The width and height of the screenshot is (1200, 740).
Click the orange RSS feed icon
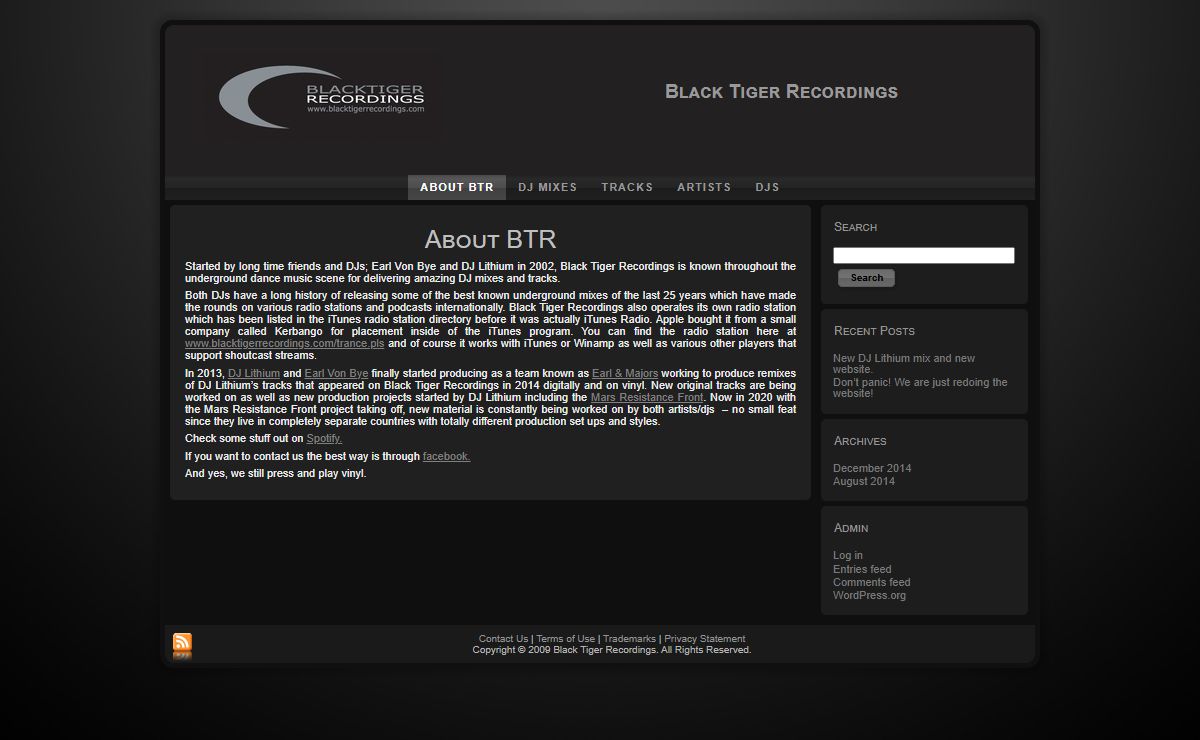pyautogui.click(x=182, y=645)
